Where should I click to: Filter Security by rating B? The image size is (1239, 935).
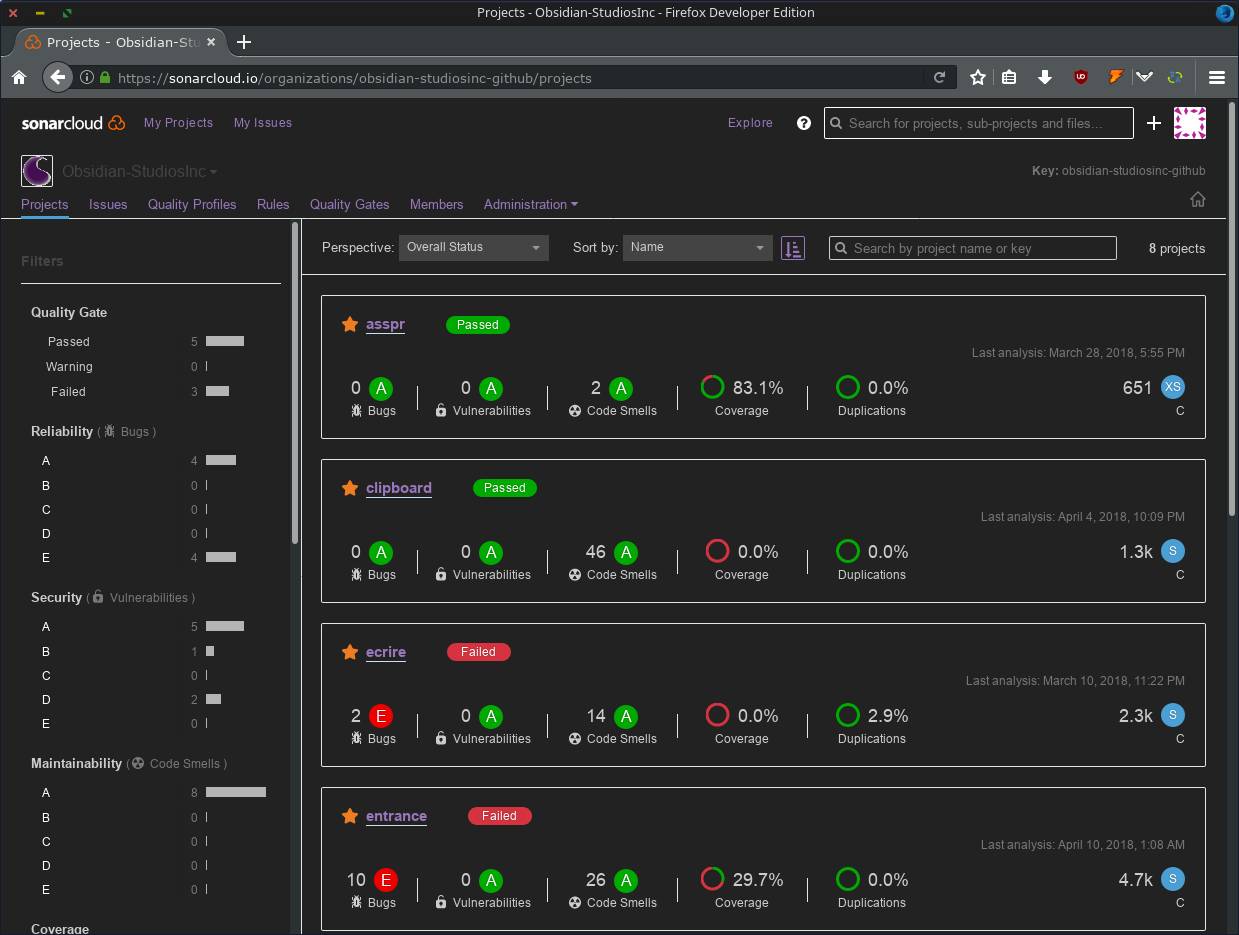151,651
